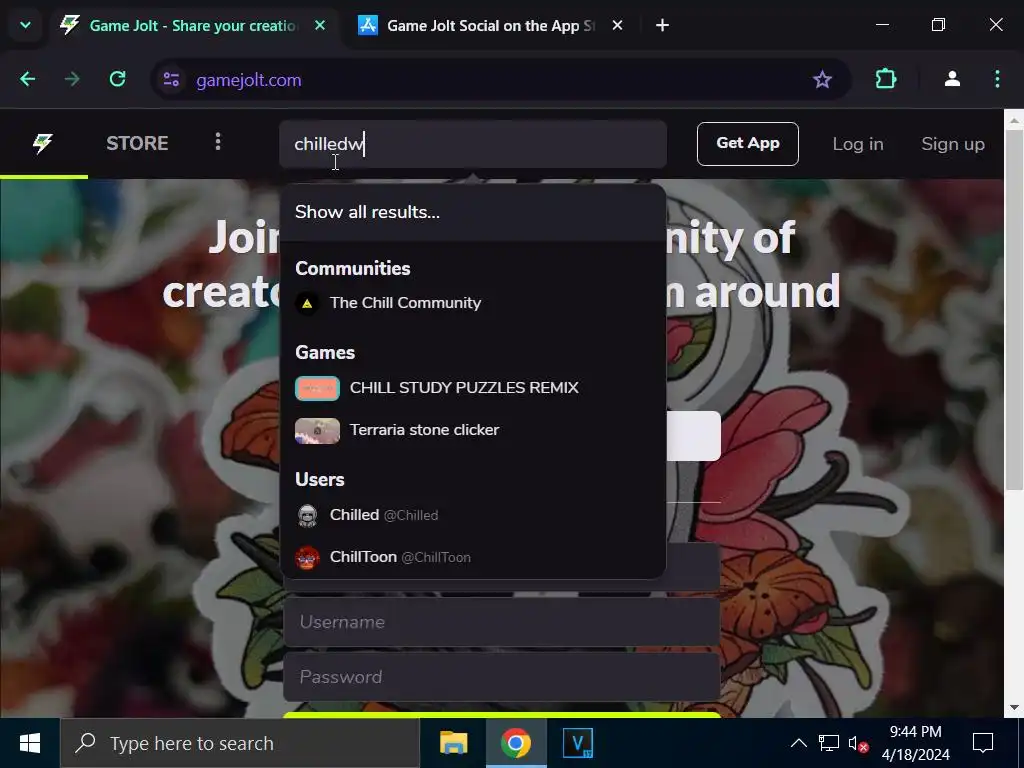1024x768 pixels.
Task: Go back with browser back arrow
Action: [27, 80]
